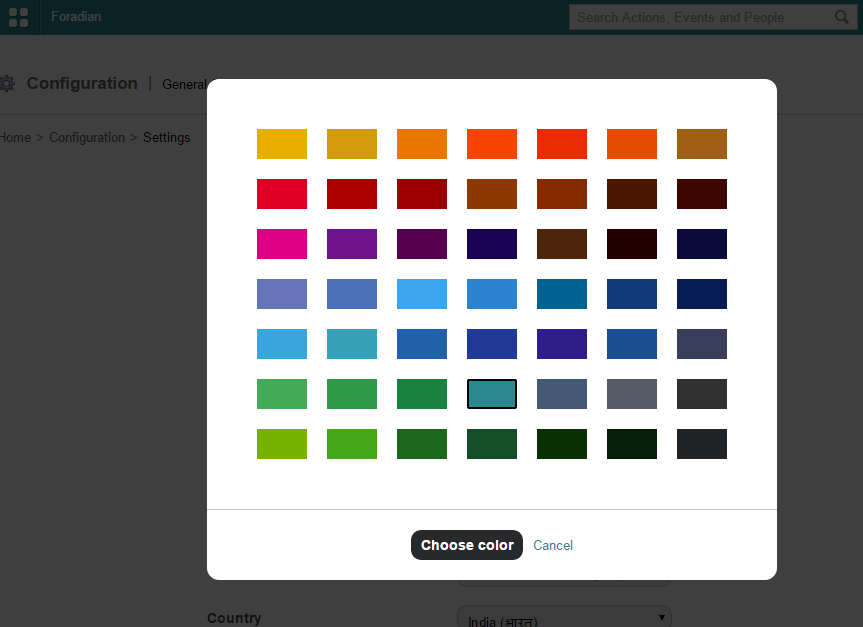Click the app grid icon beside Foradian

[18, 17]
